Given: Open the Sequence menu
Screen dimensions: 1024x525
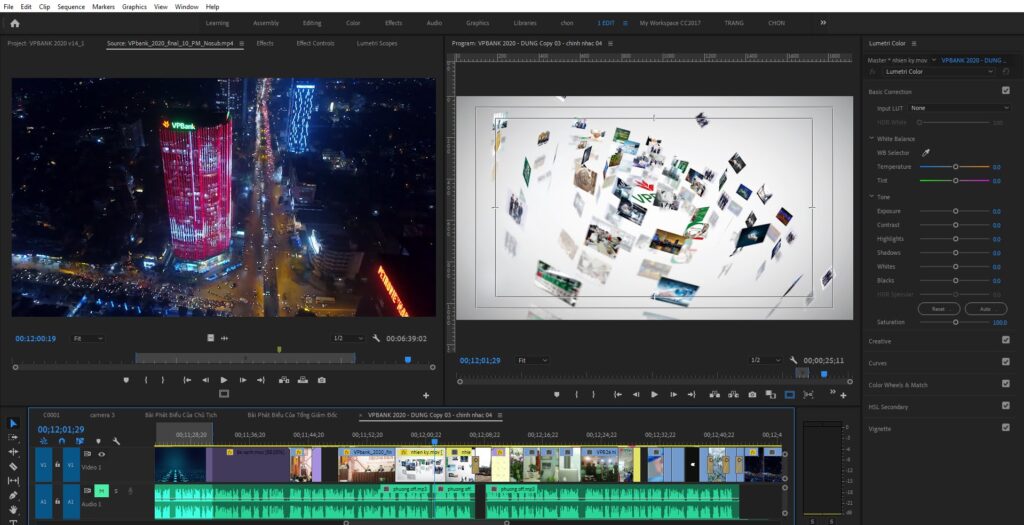Looking at the screenshot, I should point(71,7).
